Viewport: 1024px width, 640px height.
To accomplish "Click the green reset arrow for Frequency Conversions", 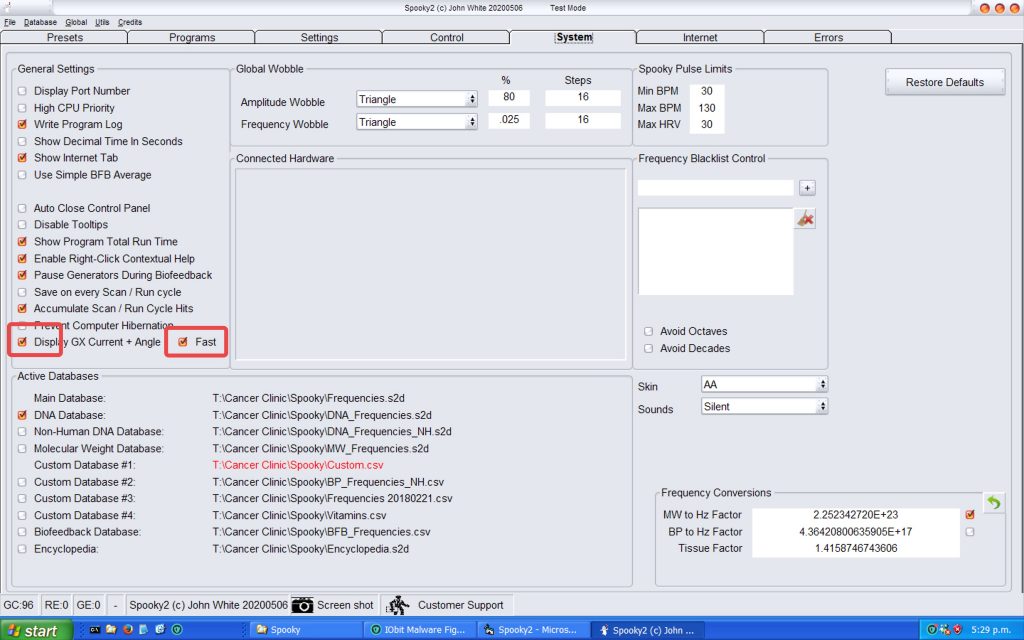I will [993, 503].
